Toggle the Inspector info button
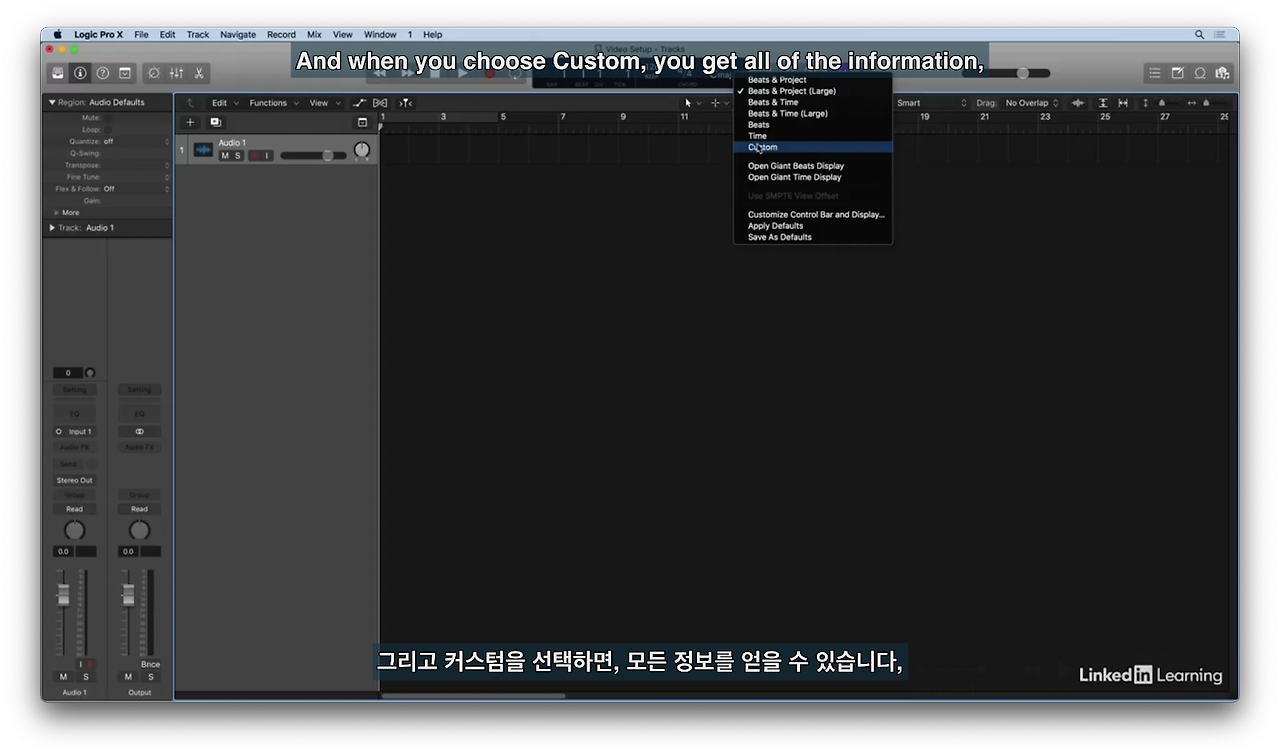 pos(80,73)
